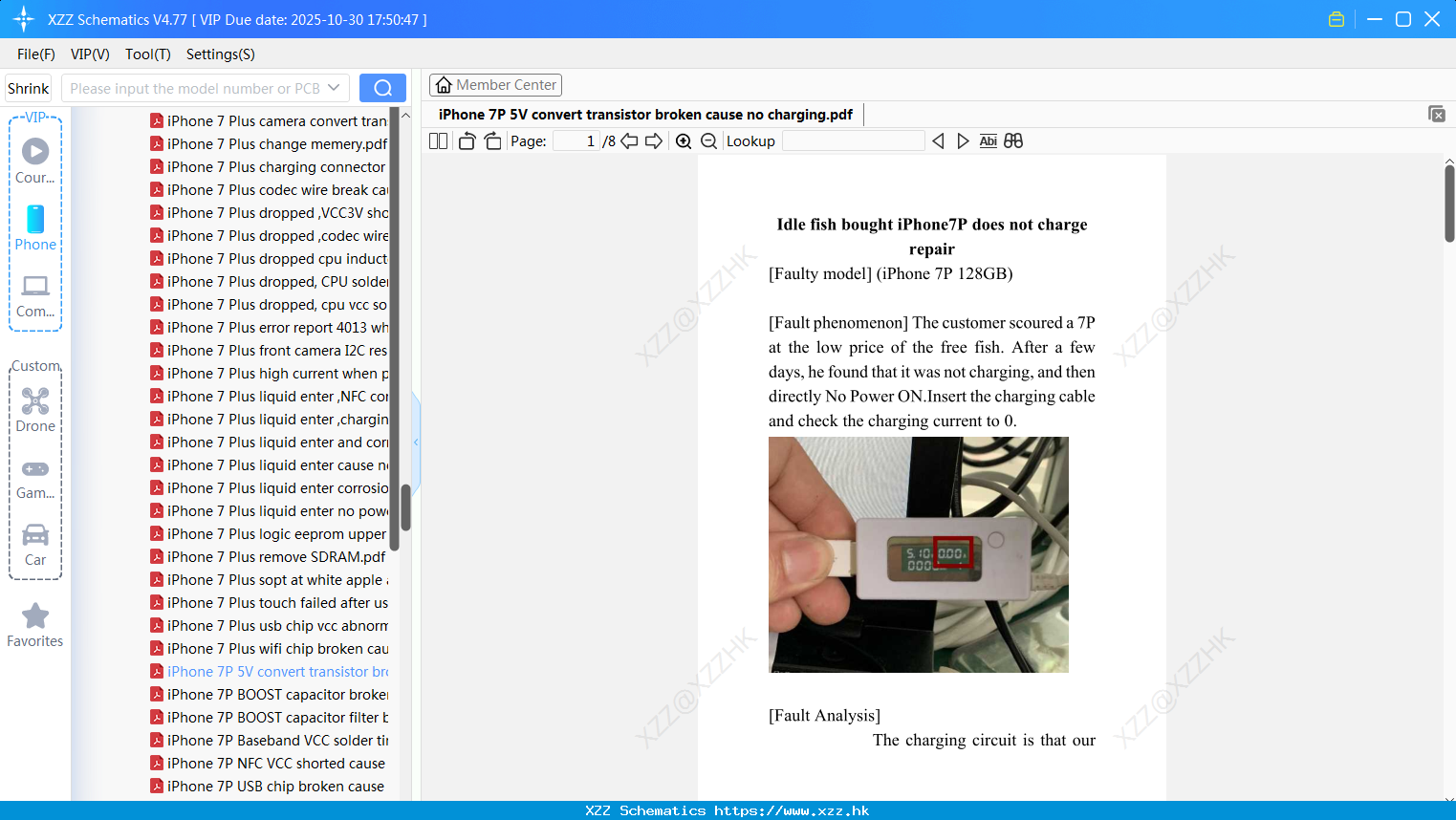
Task: Open iPhone 7 Plus usb chip vcc file
Action: (x=269, y=625)
